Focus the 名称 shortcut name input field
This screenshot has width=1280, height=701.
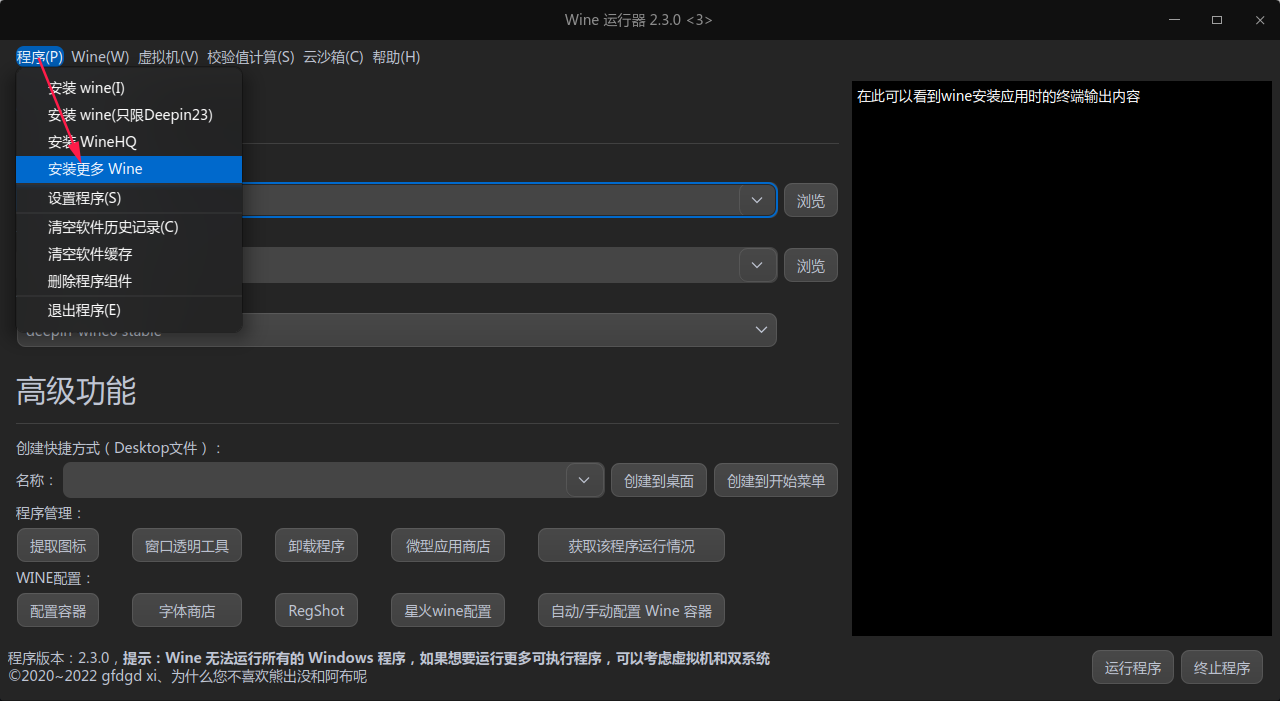coord(315,480)
